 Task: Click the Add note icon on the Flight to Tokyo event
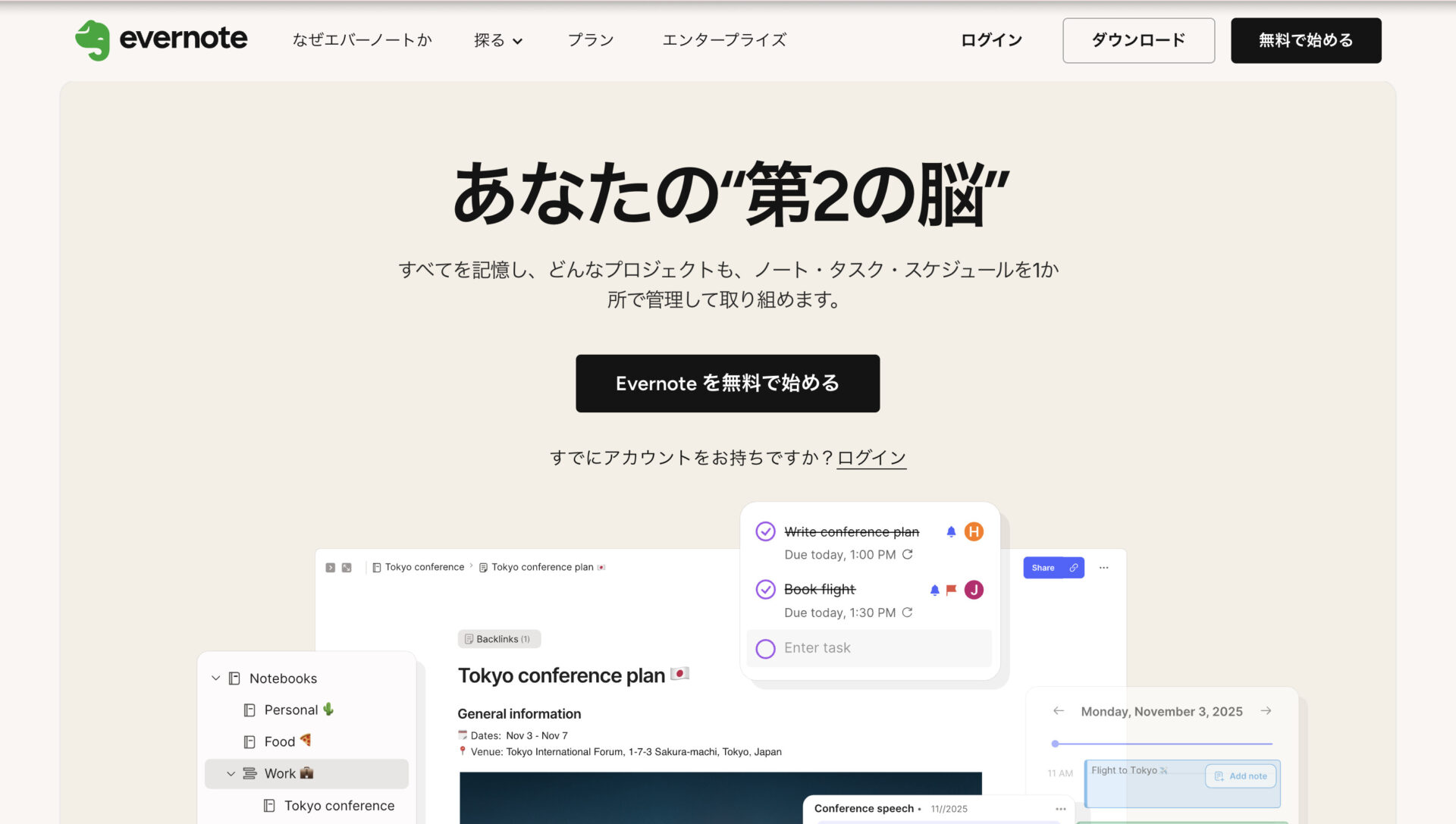click(x=1219, y=776)
